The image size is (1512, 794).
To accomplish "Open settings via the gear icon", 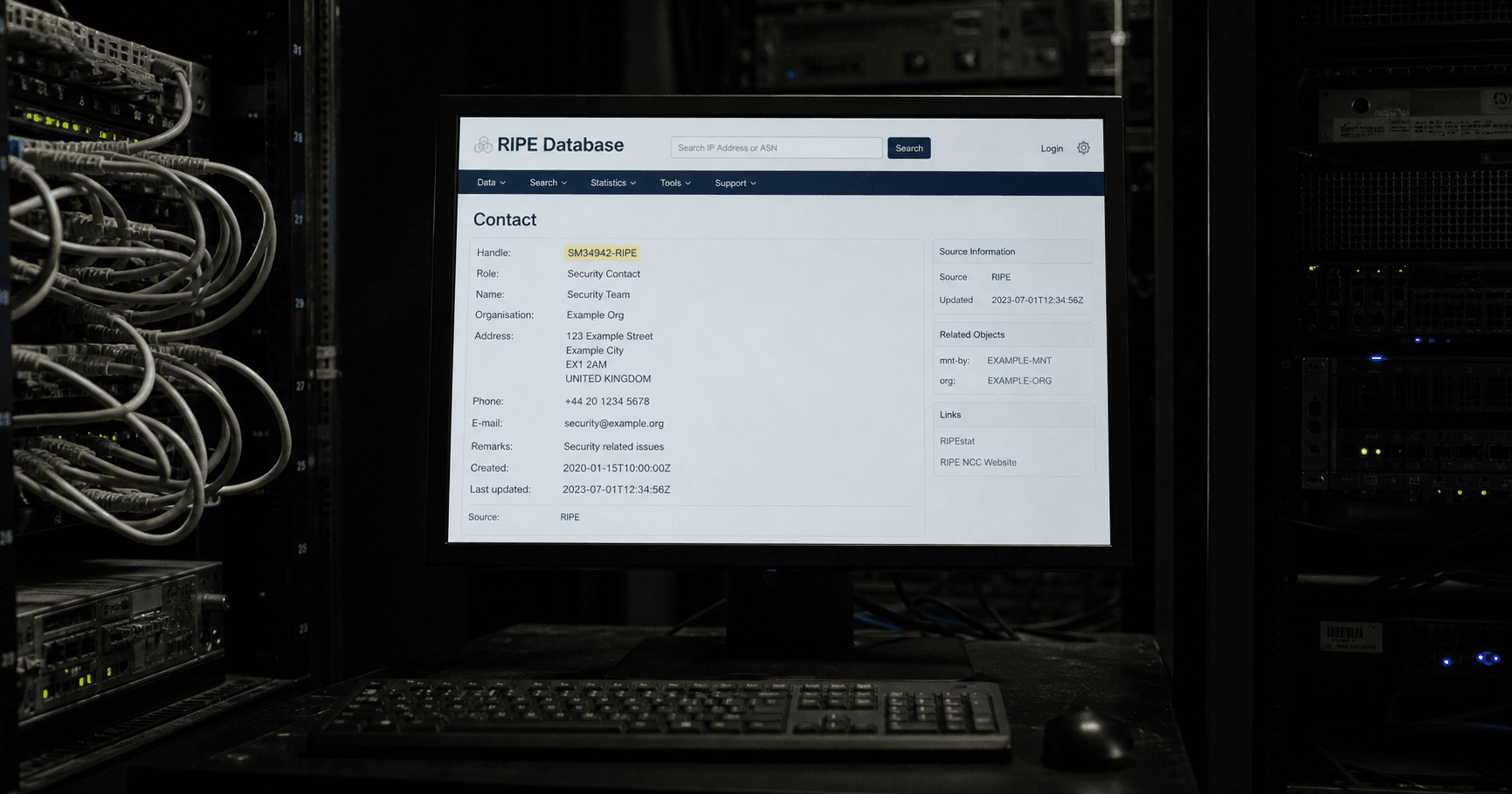I will tap(1083, 148).
